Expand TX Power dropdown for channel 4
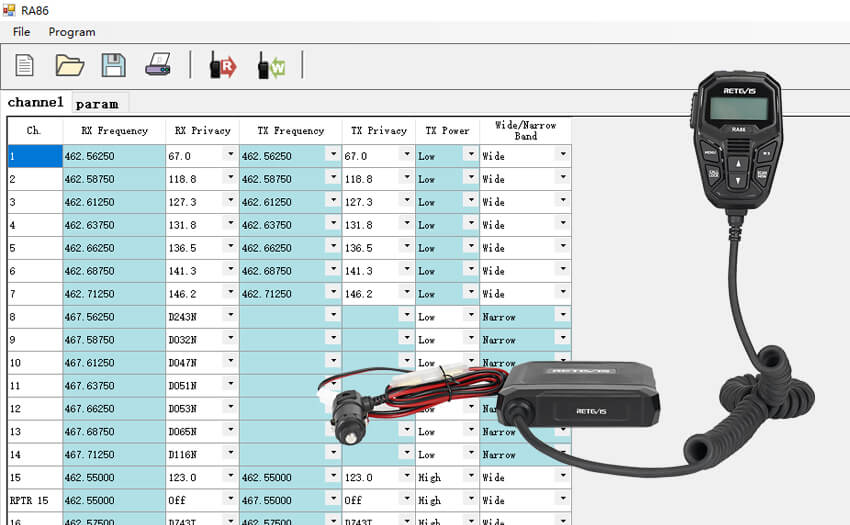850x525 pixels. pyautogui.click(x=471, y=223)
